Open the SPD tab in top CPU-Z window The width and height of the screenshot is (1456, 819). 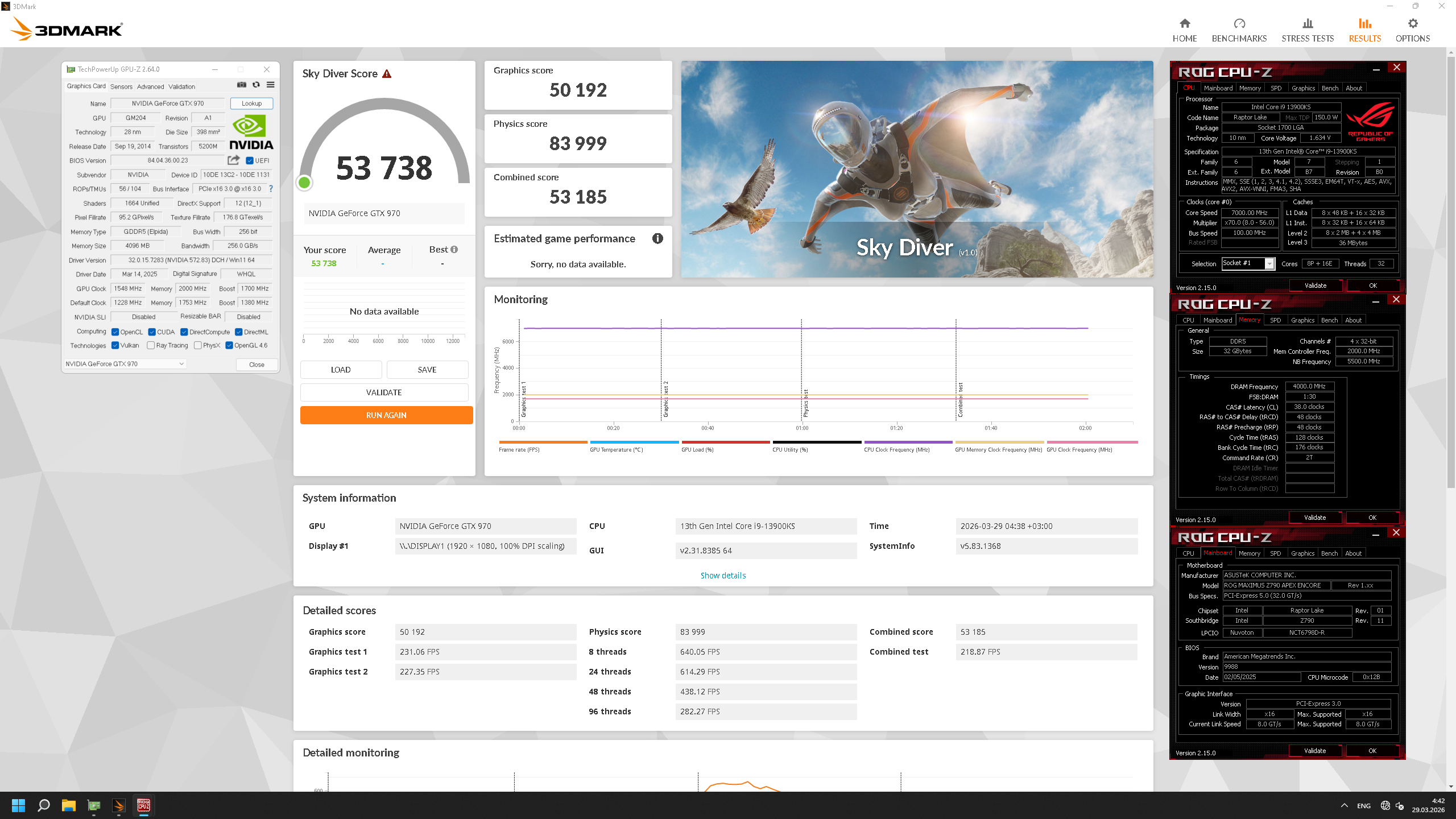pyautogui.click(x=1276, y=88)
